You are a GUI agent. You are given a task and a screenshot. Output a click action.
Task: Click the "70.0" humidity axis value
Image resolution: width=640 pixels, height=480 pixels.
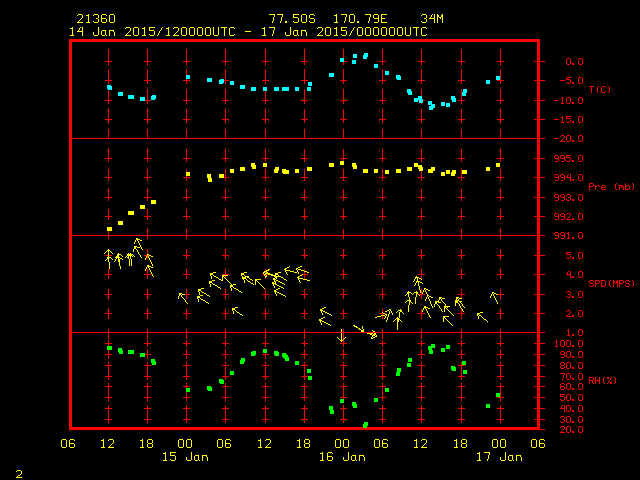tap(571, 376)
